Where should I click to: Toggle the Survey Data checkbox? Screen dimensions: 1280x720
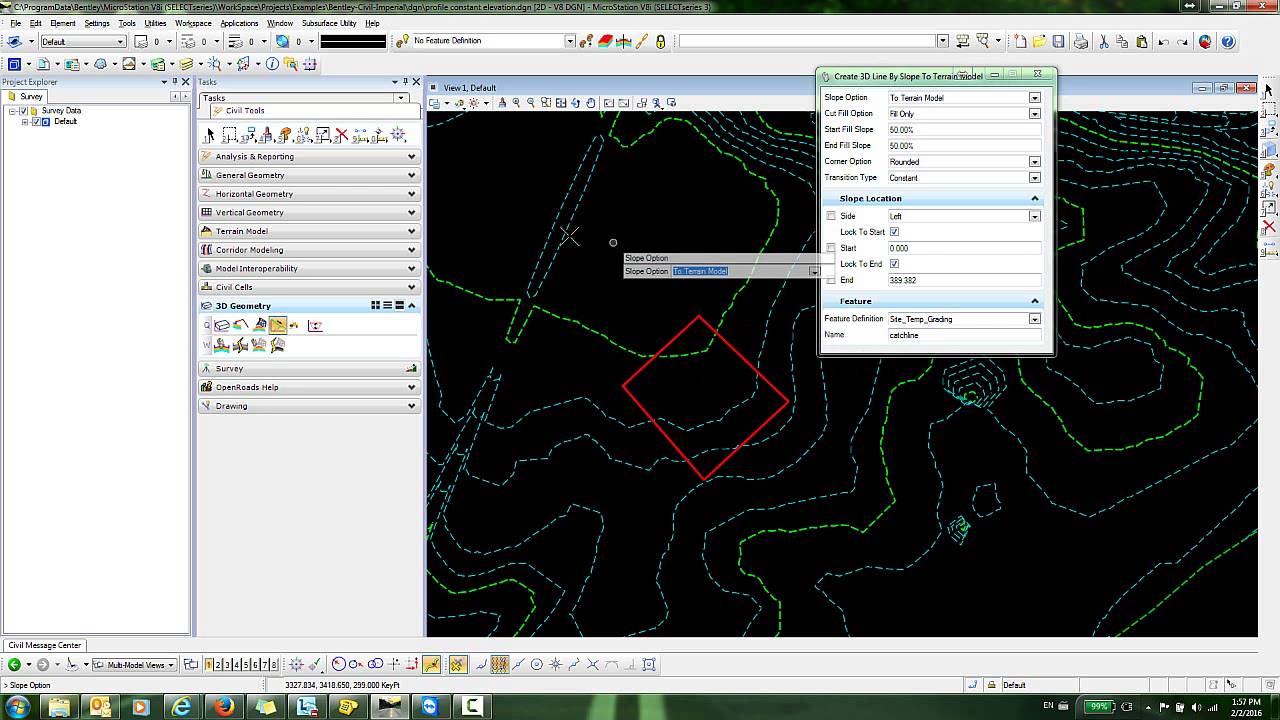[24, 111]
